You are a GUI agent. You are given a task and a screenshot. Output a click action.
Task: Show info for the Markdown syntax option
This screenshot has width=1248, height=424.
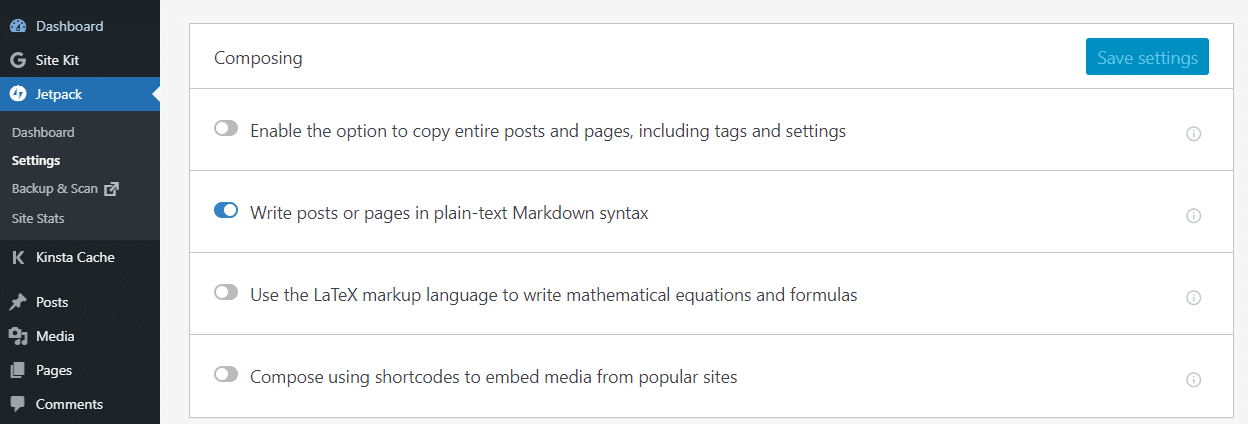tap(1193, 216)
